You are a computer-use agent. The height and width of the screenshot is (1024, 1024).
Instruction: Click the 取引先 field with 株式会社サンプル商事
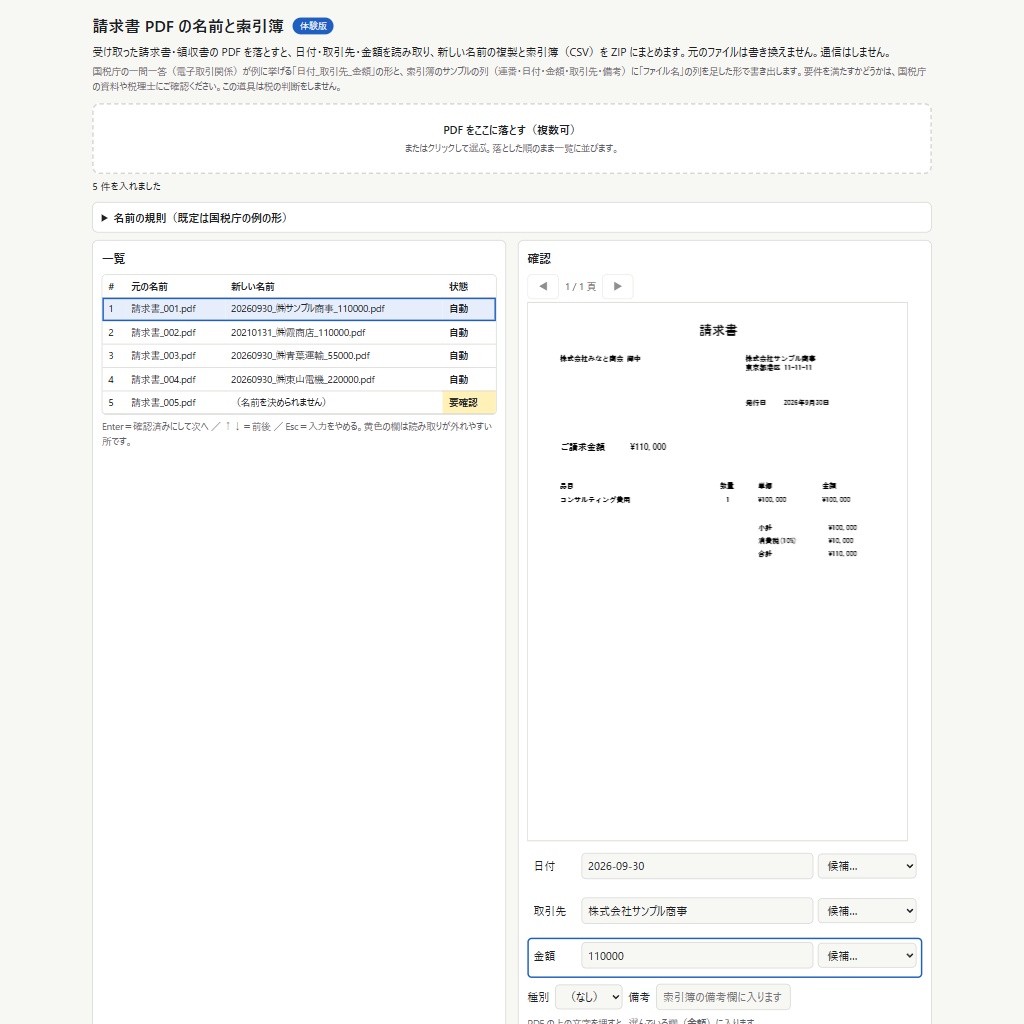click(697, 910)
